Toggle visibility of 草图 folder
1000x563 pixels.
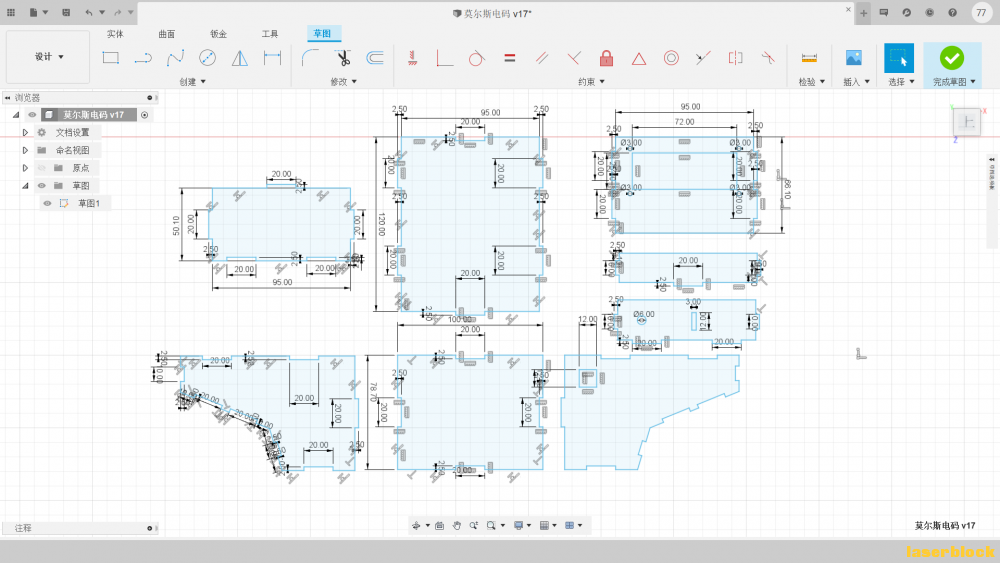pos(42,186)
